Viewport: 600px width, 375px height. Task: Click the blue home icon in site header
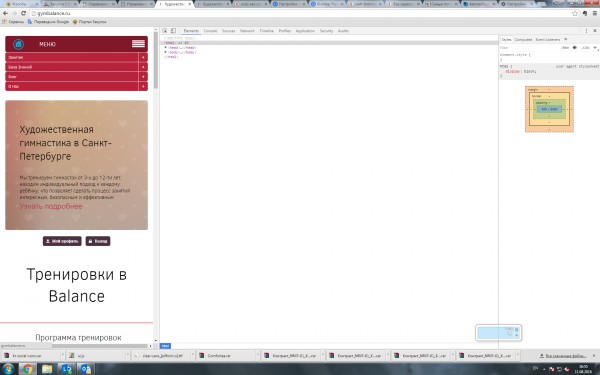(x=18, y=44)
